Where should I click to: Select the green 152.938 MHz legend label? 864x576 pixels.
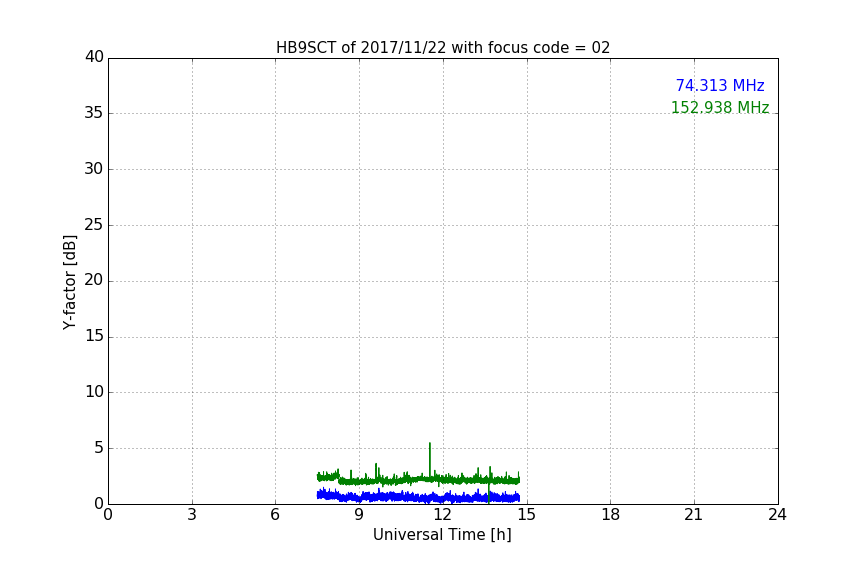720,107
